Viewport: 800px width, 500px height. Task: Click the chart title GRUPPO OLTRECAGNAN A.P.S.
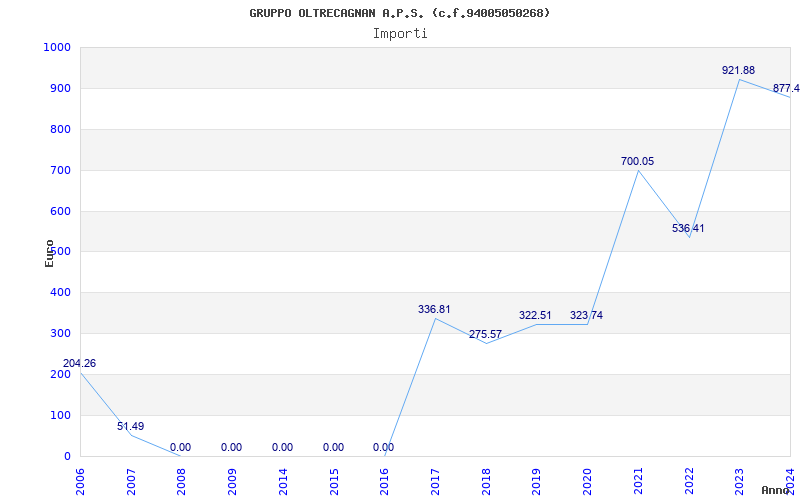click(x=399, y=13)
